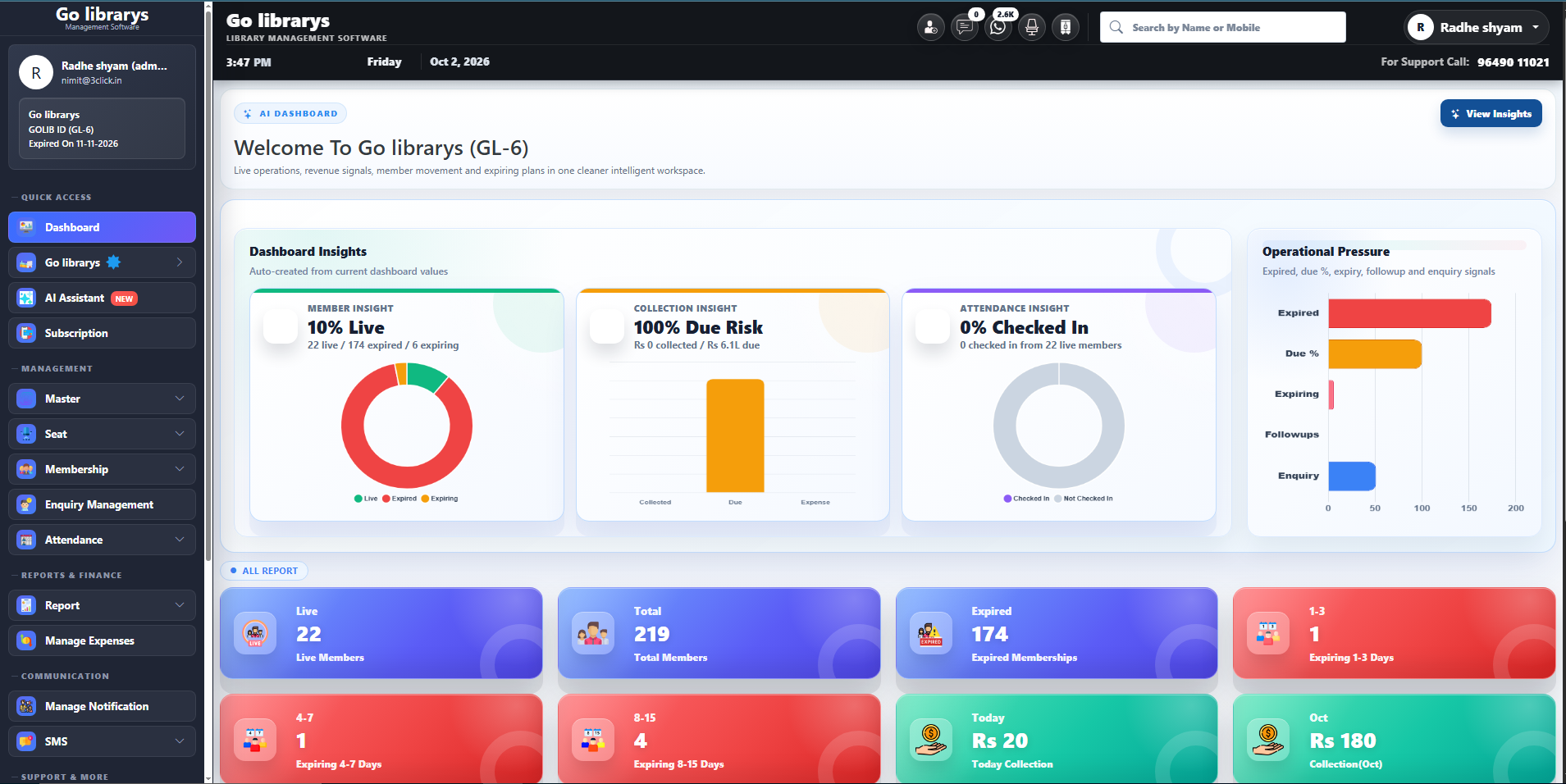
Task: Click the AI Assistant sidebar icon
Action: point(26,298)
